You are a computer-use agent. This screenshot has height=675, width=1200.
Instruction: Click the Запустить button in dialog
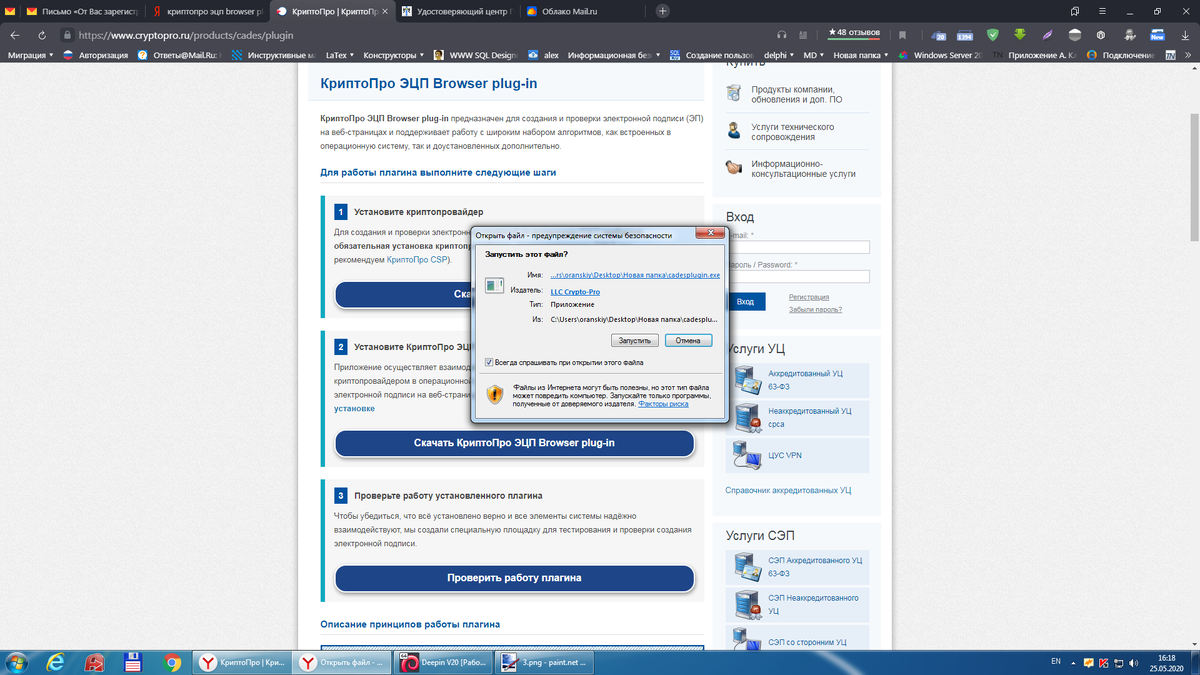[633, 340]
